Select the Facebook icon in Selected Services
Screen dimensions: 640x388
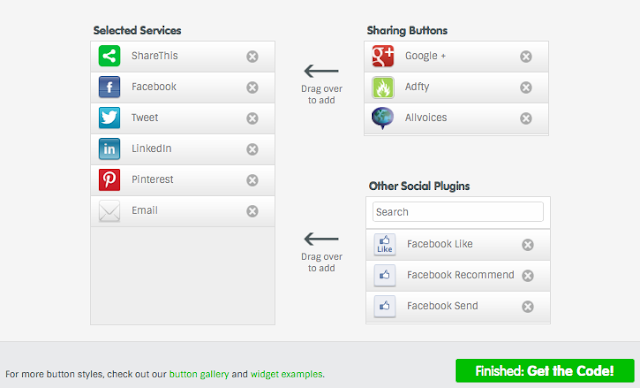(x=109, y=87)
